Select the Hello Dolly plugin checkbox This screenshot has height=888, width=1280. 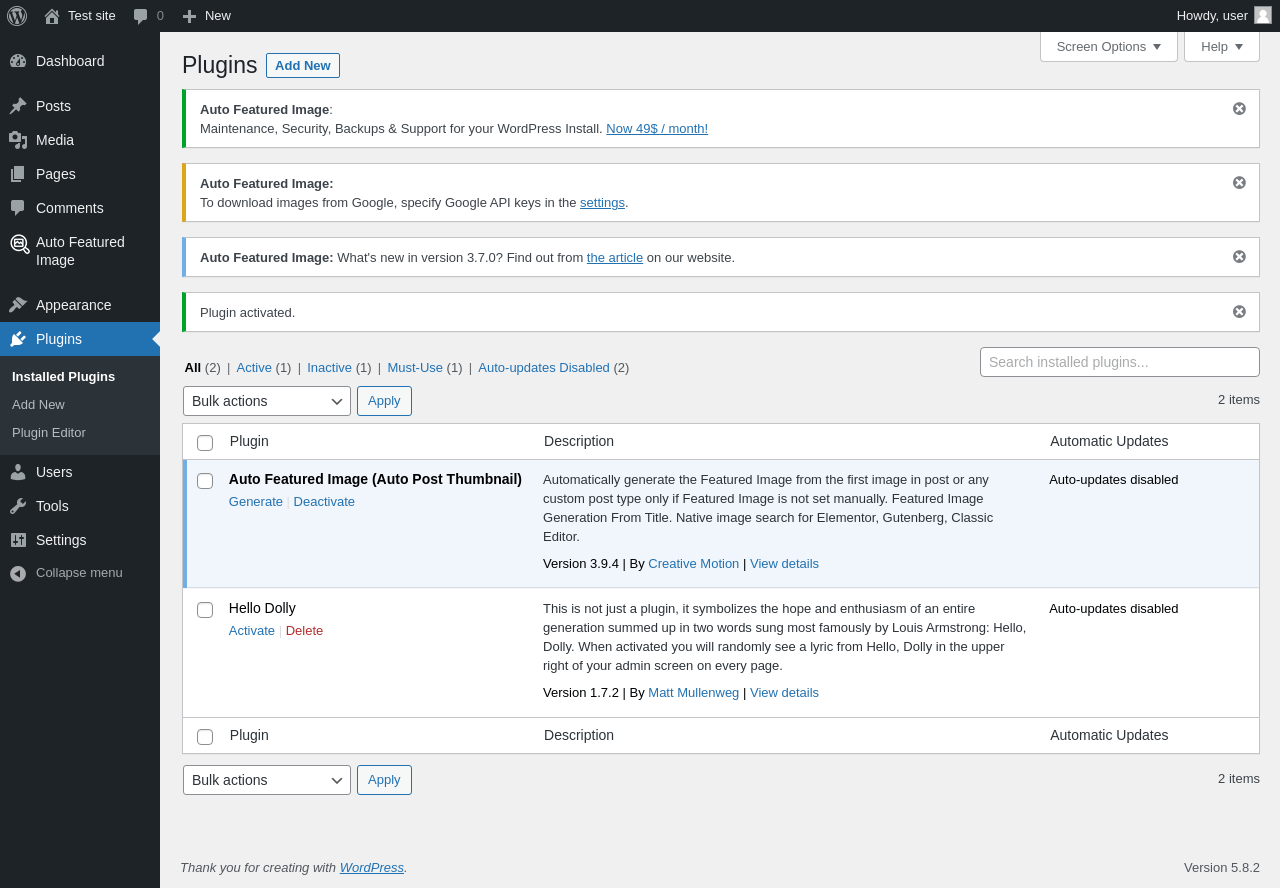205,610
